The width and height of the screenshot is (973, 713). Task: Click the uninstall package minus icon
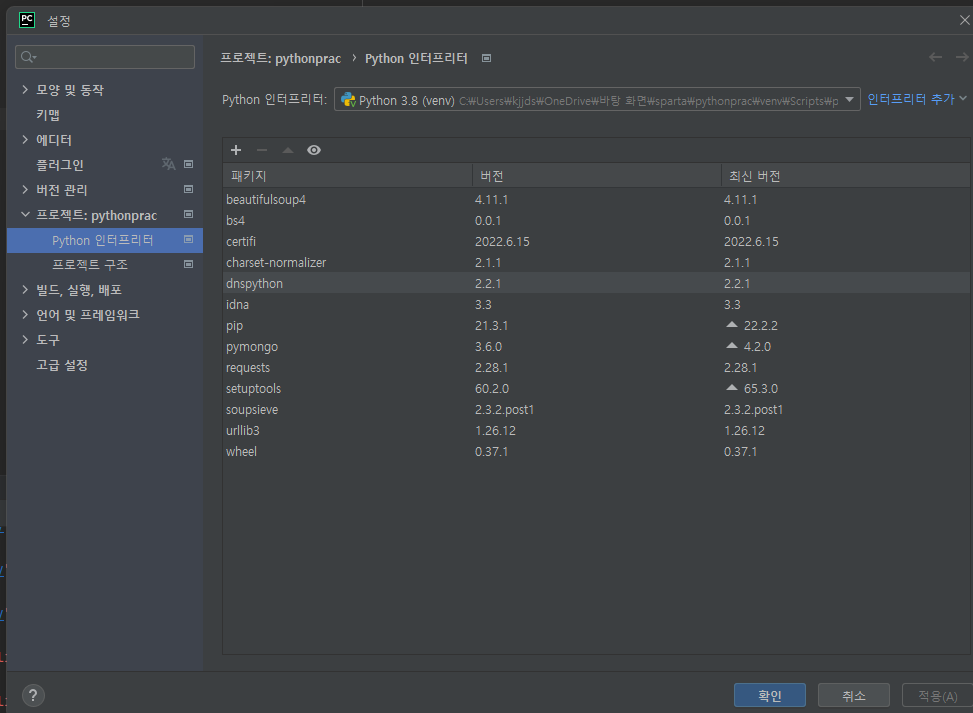262,150
